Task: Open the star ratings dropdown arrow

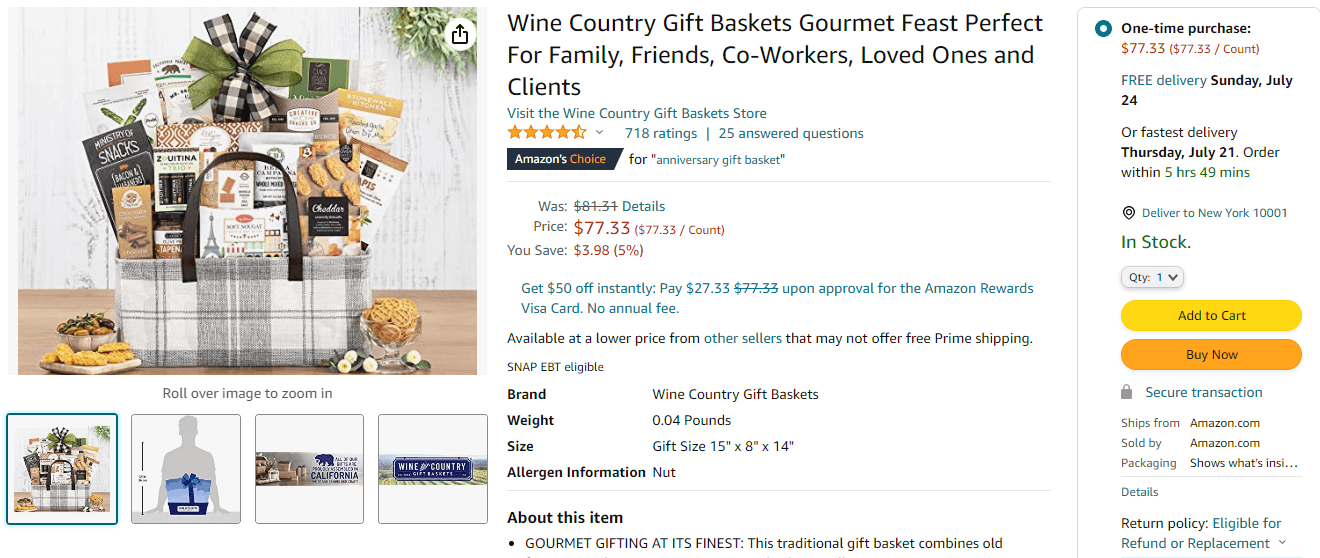Action: point(600,133)
